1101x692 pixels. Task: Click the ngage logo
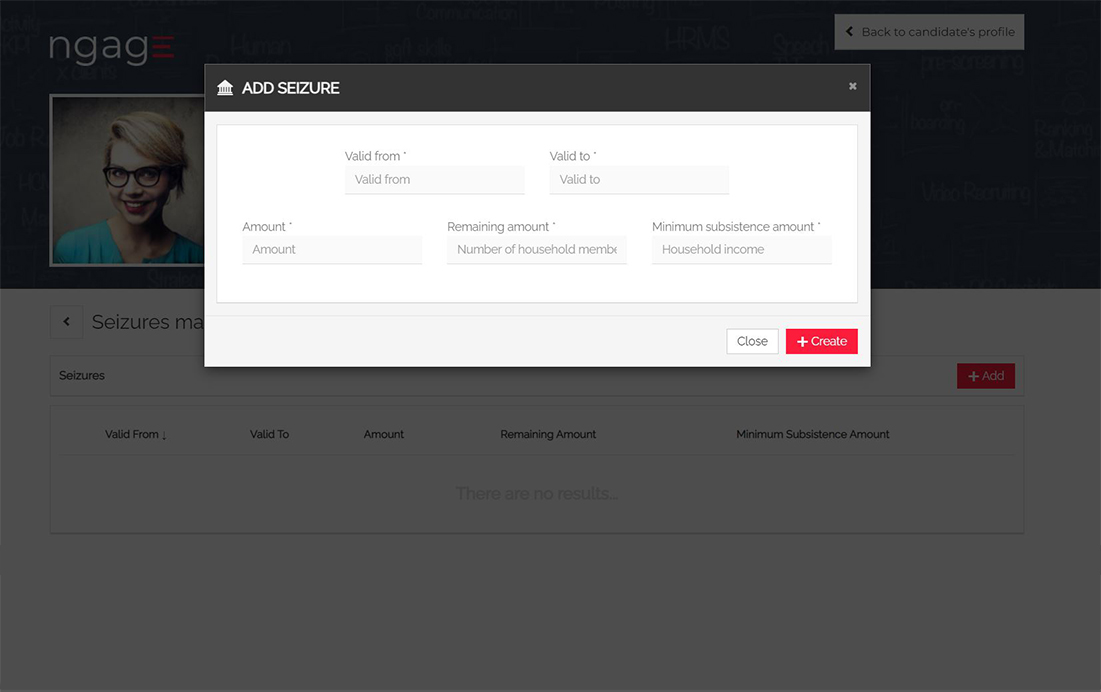coord(111,48)
